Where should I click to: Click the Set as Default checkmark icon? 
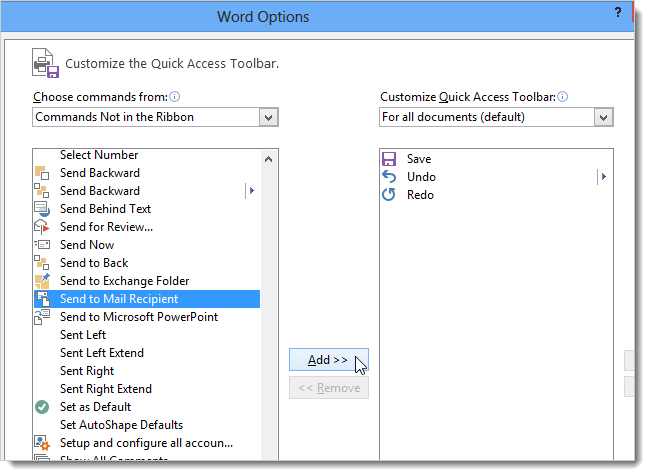[42, 407]
